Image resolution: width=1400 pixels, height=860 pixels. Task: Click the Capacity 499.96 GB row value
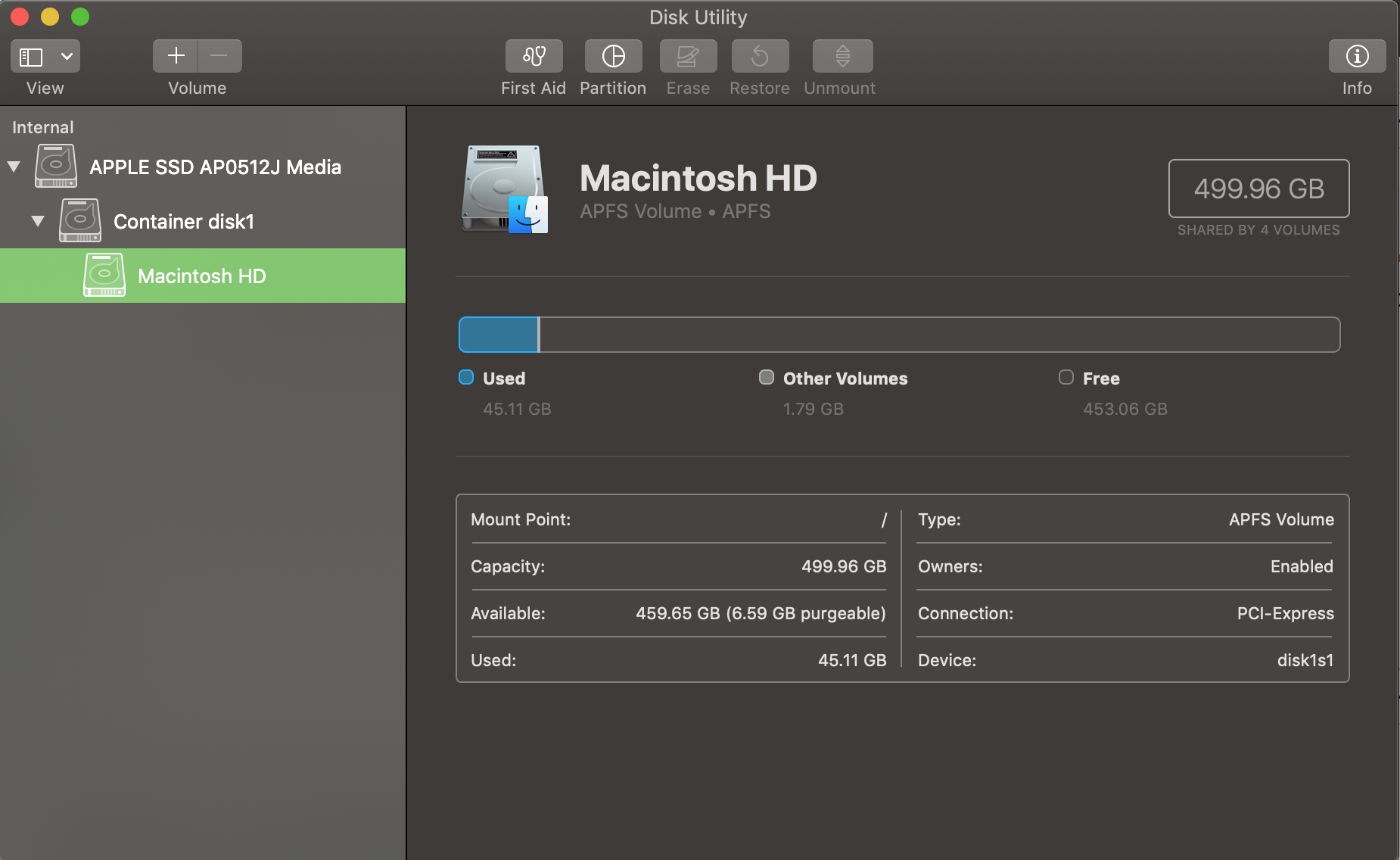(844, 566)
